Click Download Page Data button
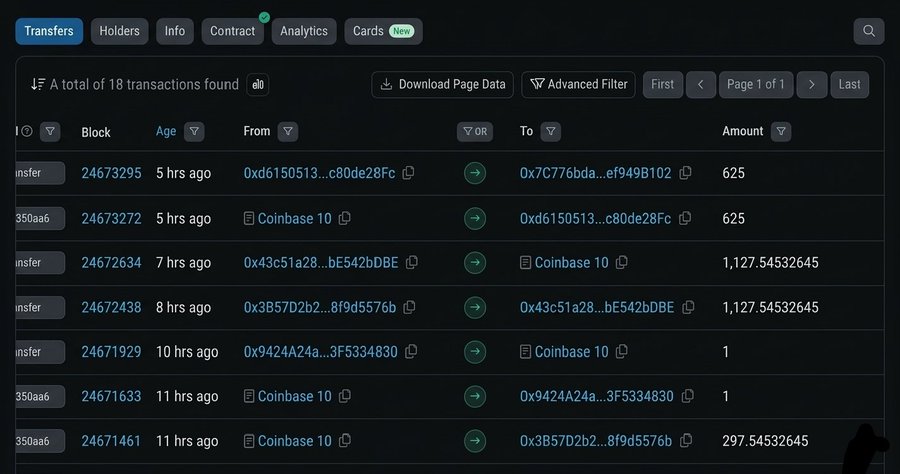The image size is (900, 474). [x=443, y=84]
